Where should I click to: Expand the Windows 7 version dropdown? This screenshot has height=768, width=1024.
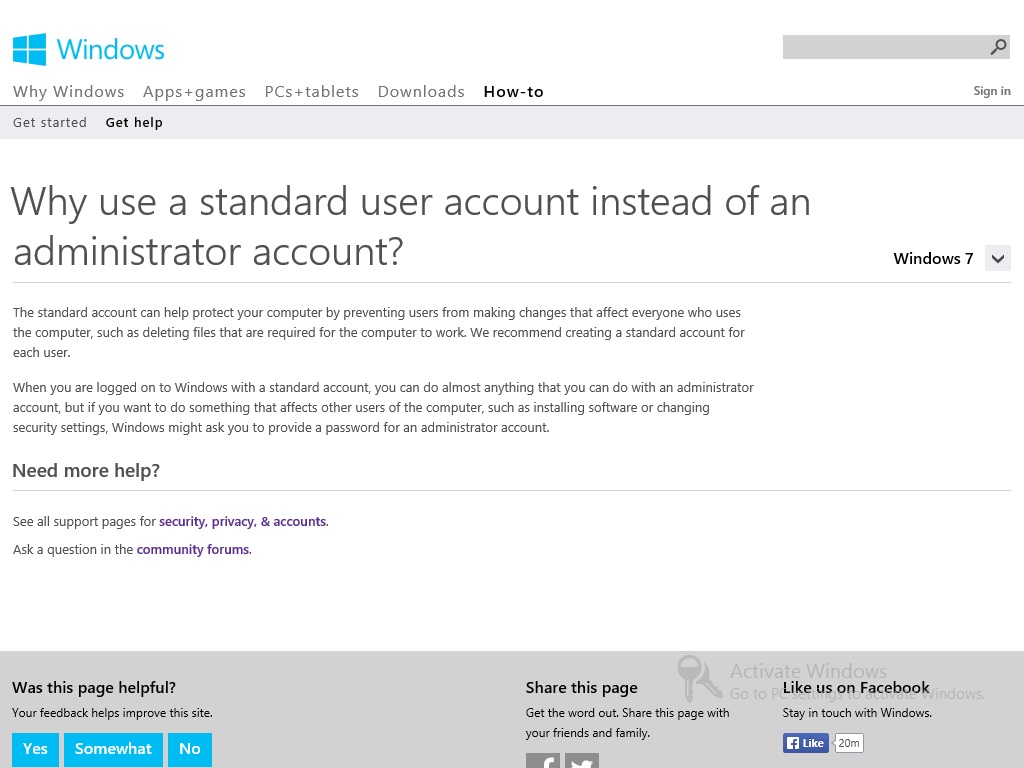point(997,259)
